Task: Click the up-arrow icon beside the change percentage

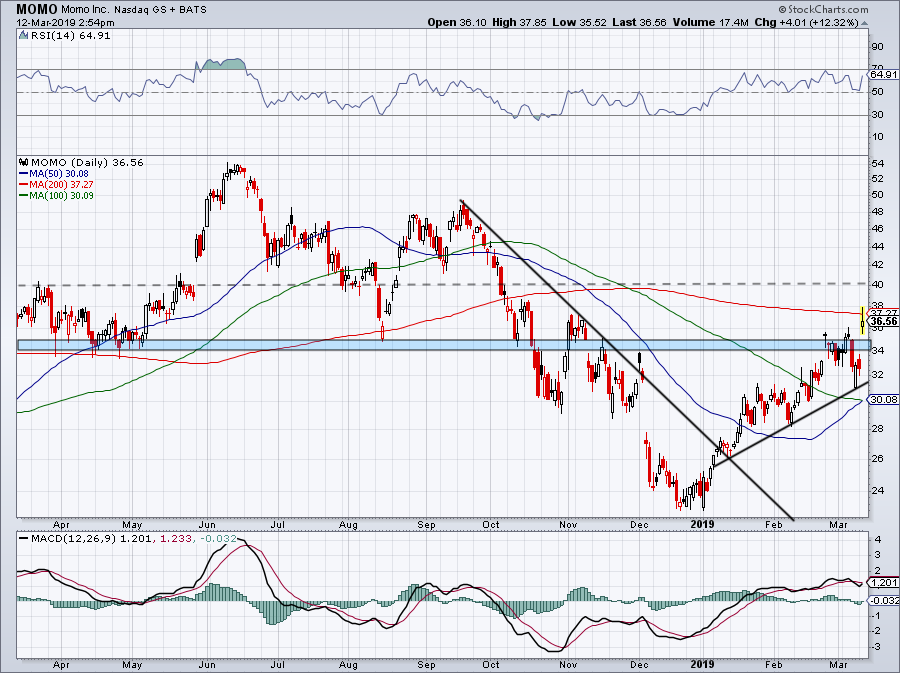Action: (x=865, y=23)
